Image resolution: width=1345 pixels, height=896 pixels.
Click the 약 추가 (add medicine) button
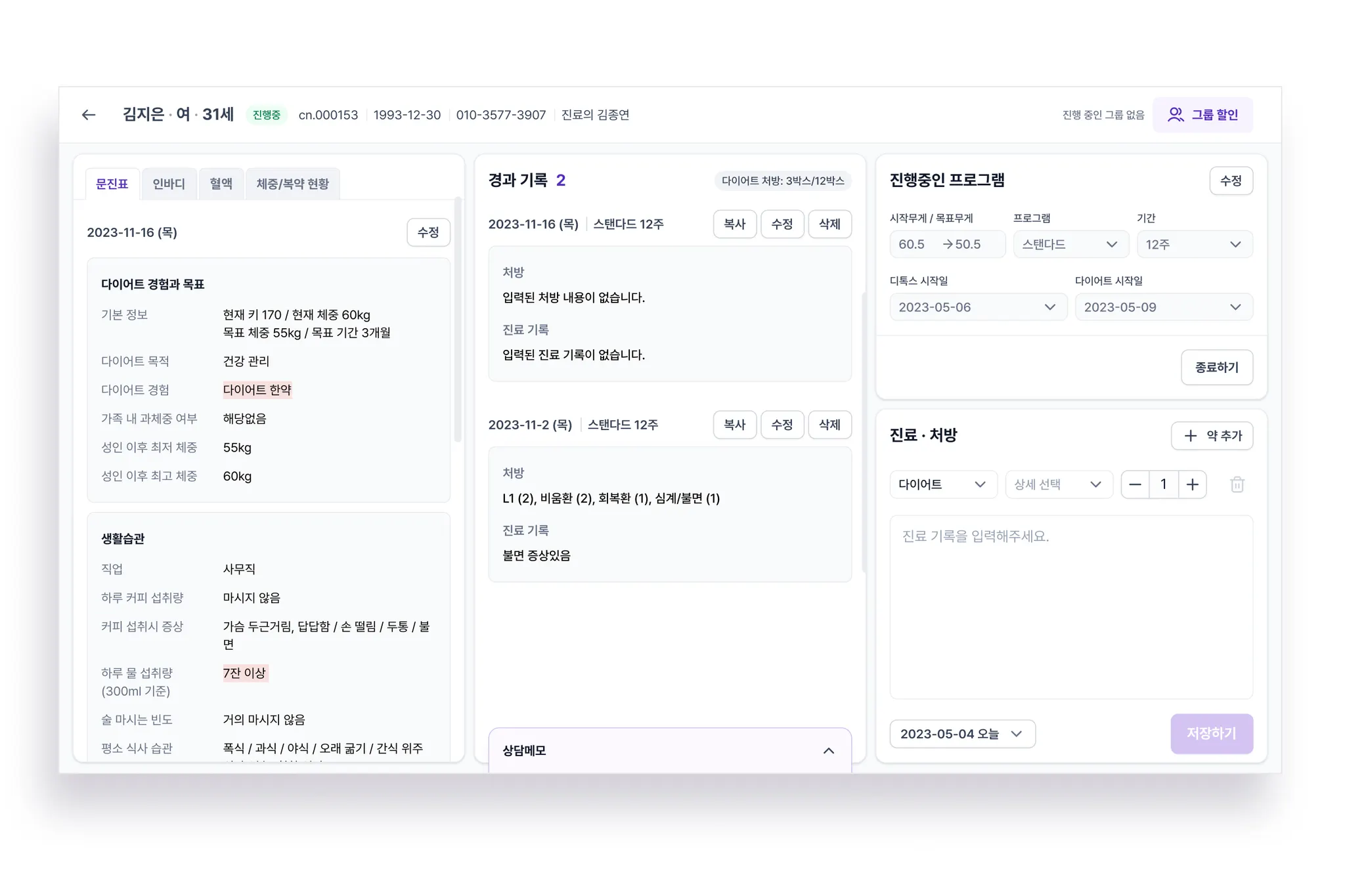(1212, 436)
